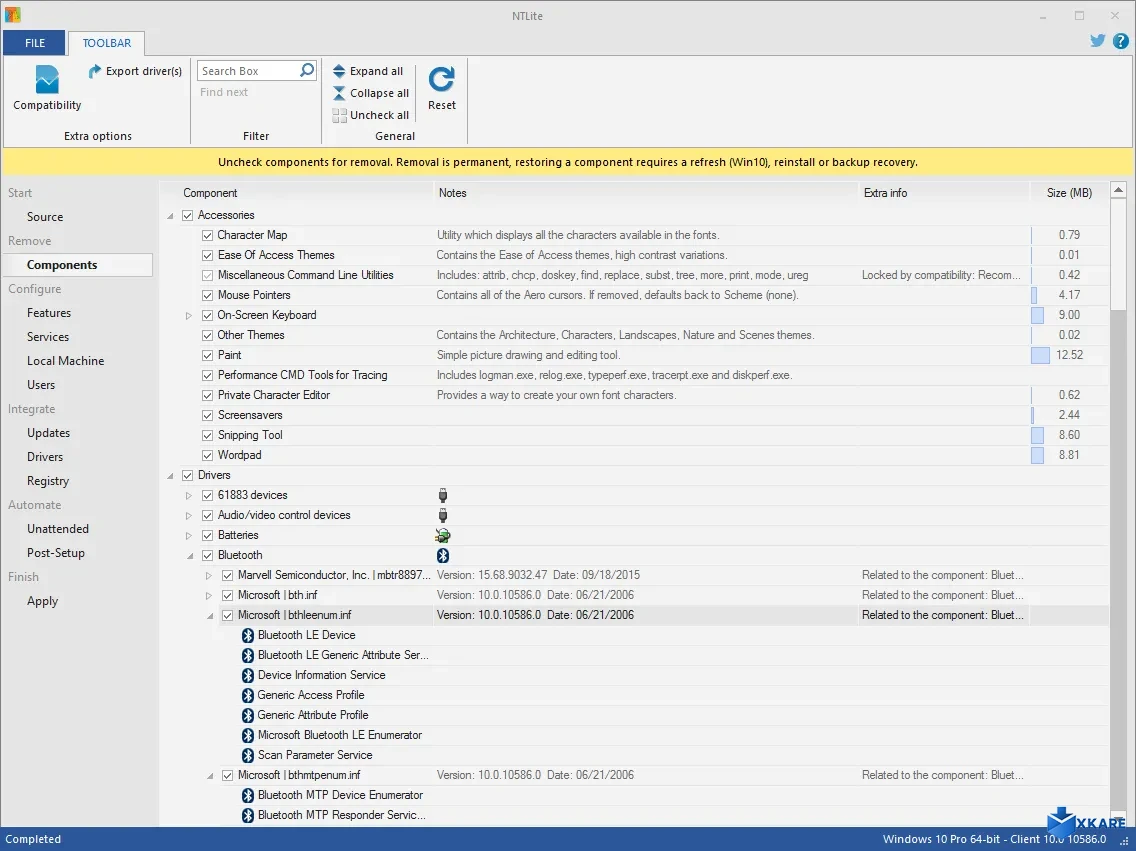This screenshot has width=1136, height=851.
Task: Expand the Marvell Semiconductor driver node
Action: [209, 576]
